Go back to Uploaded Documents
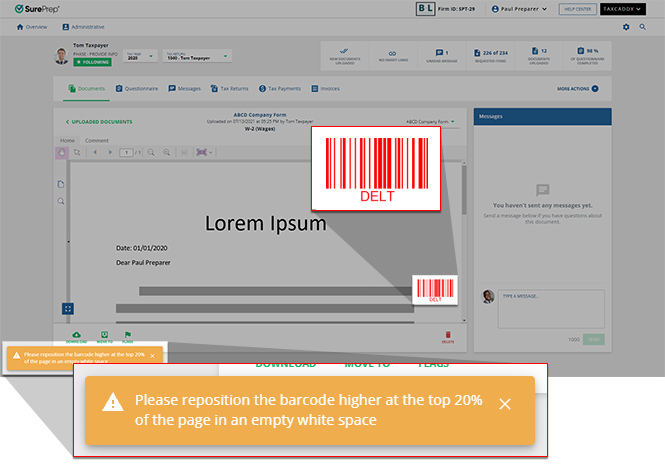Image resolution: width=665 pixels, height=464 pixels. pyautogui.click(x=99, y=122)
